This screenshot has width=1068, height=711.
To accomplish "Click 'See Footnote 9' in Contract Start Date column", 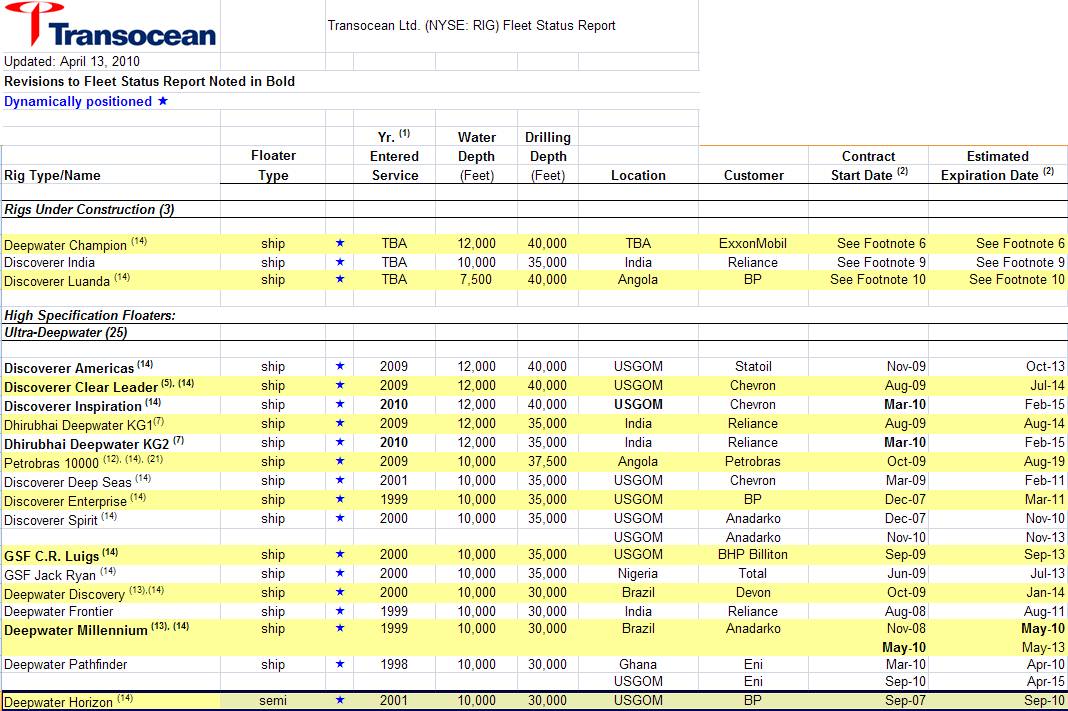I will (881, 262).
